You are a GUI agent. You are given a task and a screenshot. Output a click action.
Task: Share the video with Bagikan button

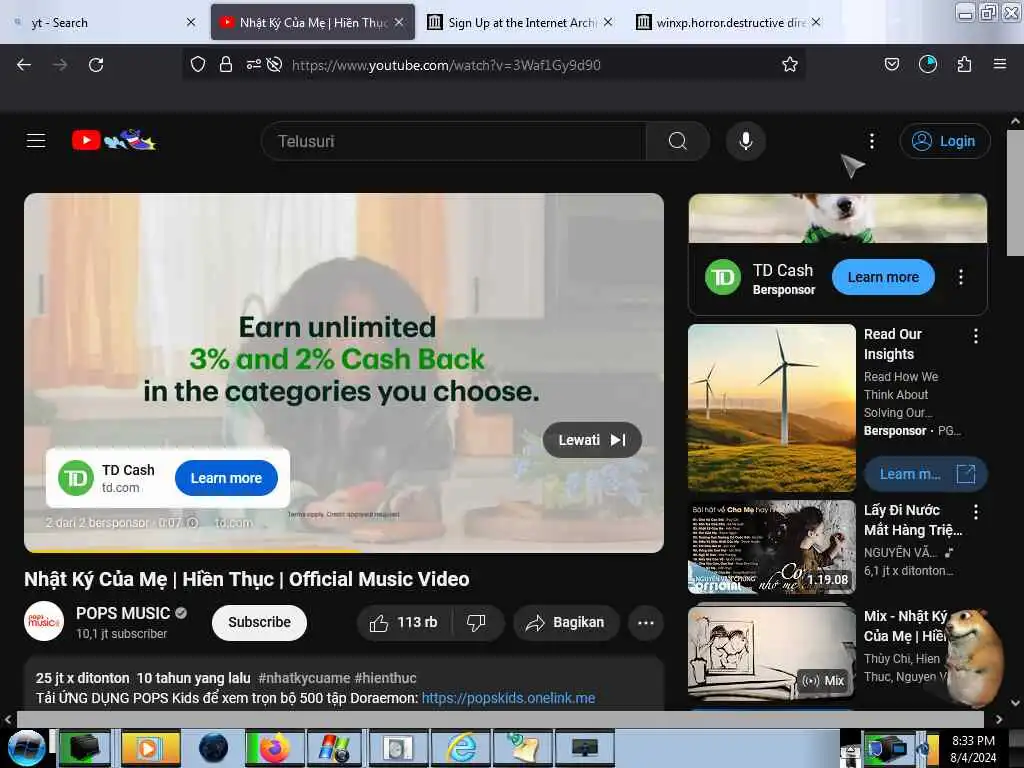click(566, 622)
